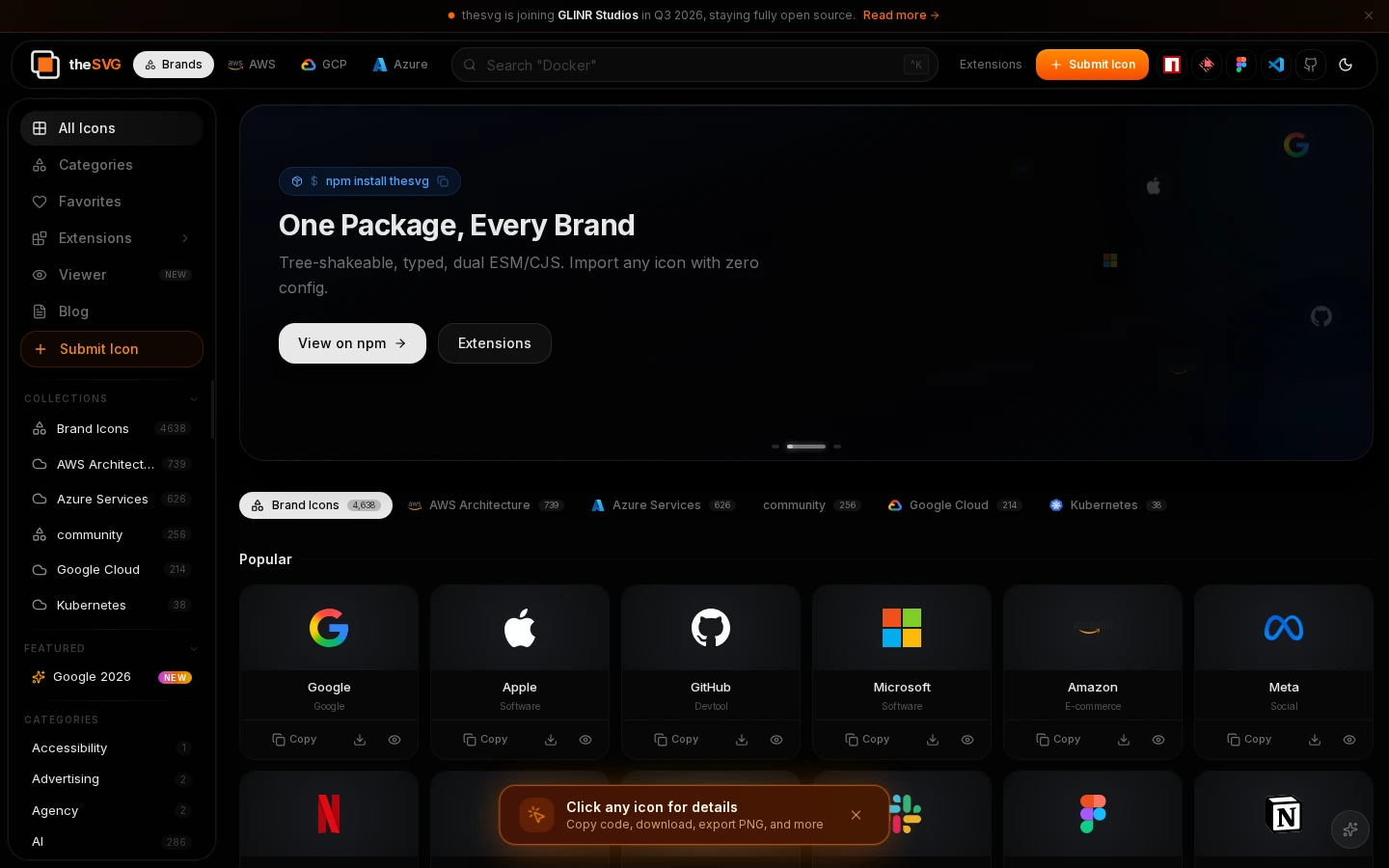Follow the Read more link in the banner
Image resolution: width=1389 pixels, height=868 pixels.
point(901,15)
